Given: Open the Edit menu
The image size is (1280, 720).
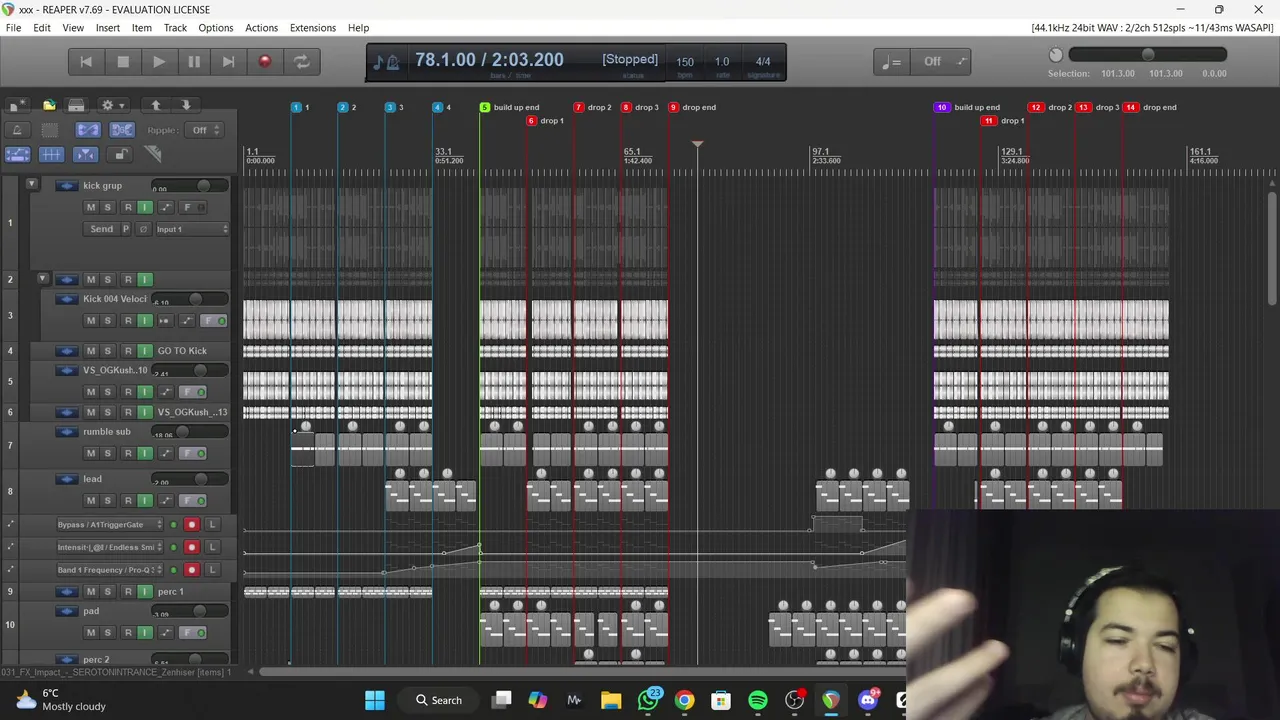Looking at the screenshot, I should 42,28.
